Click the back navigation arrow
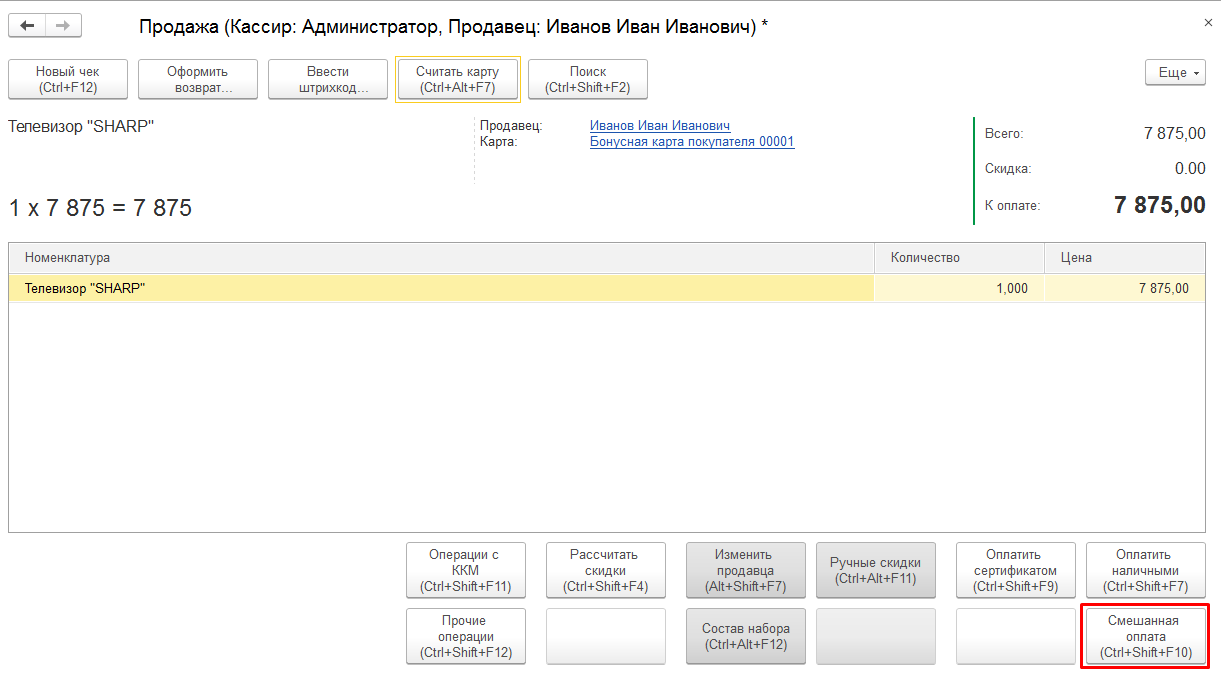Screen dimensions: 1221x673 tap(27, 26)
